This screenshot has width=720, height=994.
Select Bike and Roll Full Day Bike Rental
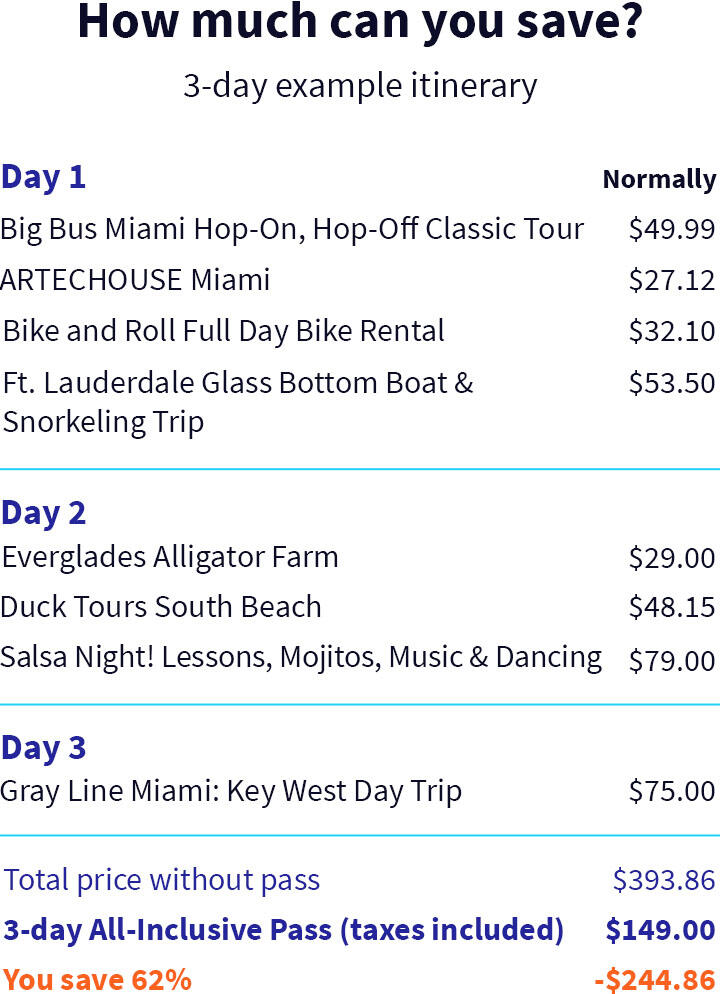[x=224, y=332]
